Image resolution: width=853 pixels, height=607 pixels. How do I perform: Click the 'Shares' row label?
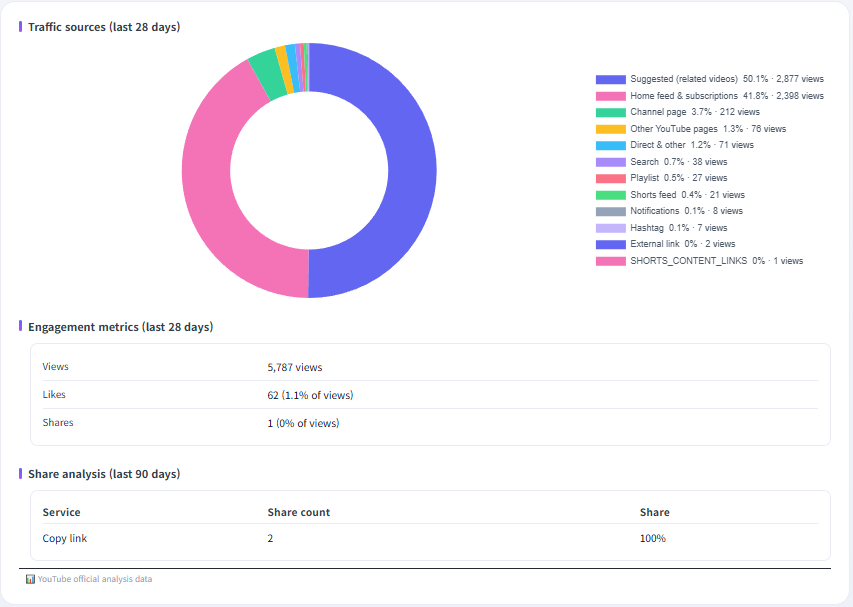click(x=58, y=423)
